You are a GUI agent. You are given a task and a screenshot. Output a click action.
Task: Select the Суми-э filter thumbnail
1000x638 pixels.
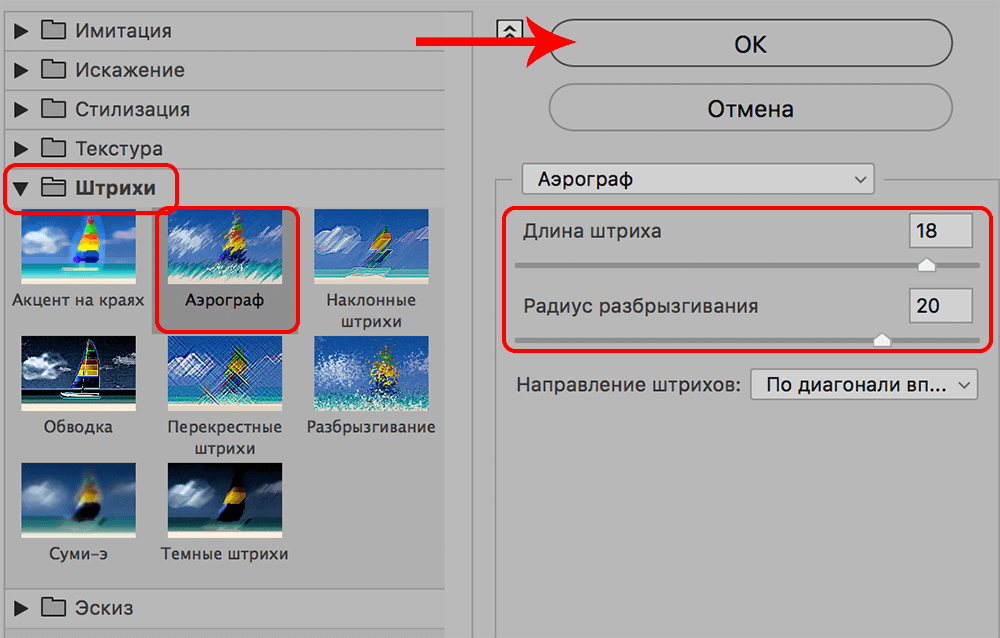pyautogui.click(x=78, y=500)
